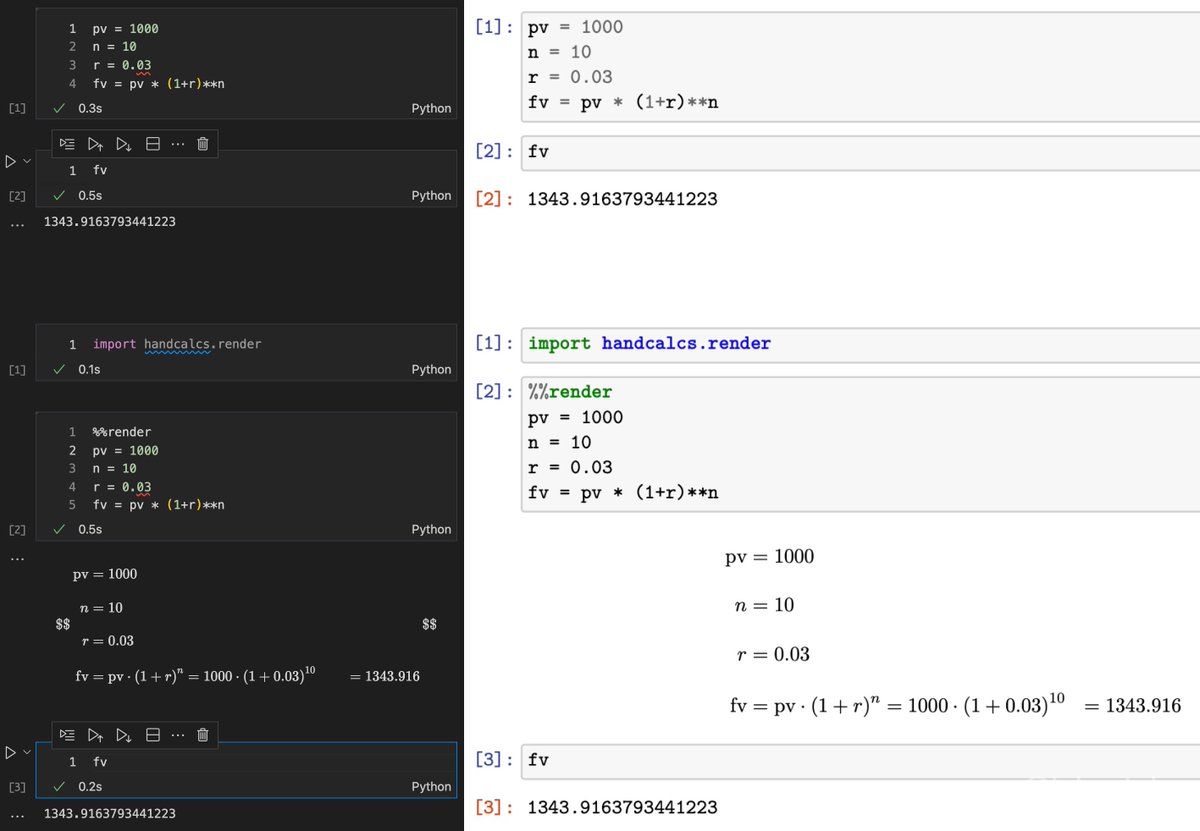The width and height of the screenshot is (1200, 831).
Task: Run the fv cell numbered [3]
Action: (11, 752)
